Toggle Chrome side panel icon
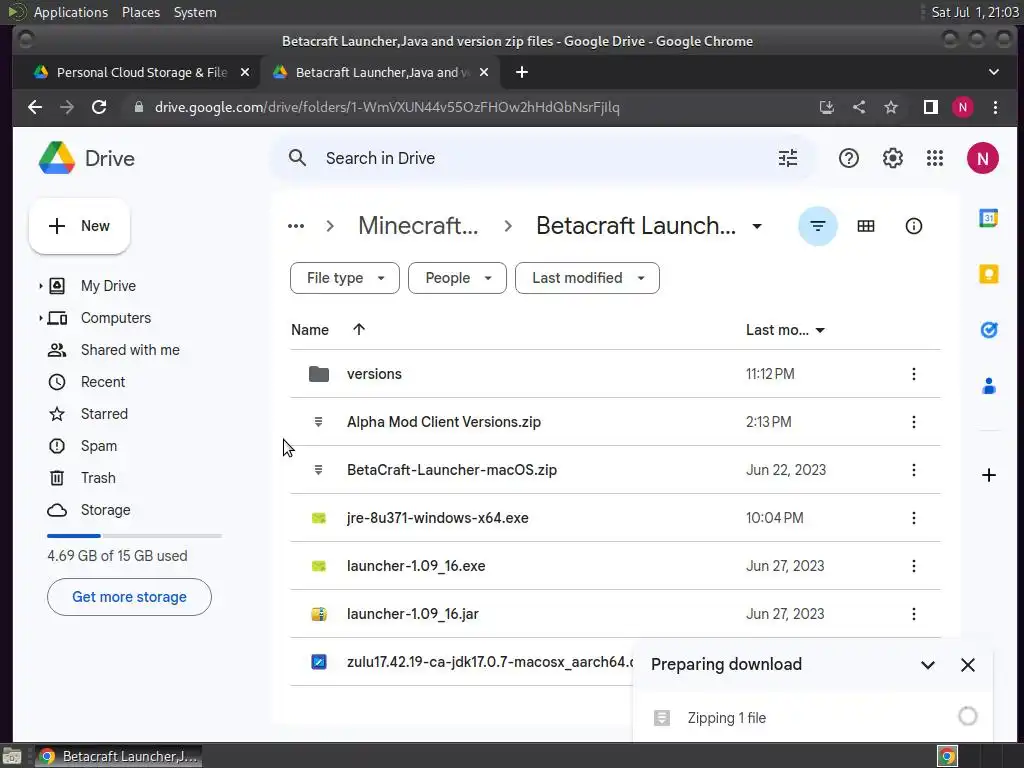The height and width of the screenshot is (768, 1024). (931, 107)
